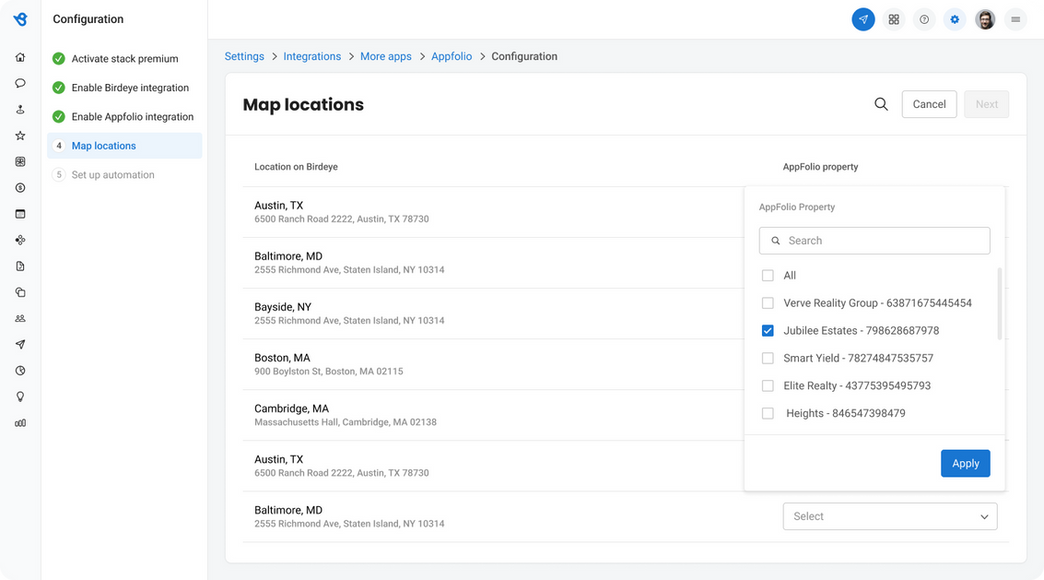The image size is (1044, 580).
Task: Click the Location on Birdeye column header
Action: point(296,166)
